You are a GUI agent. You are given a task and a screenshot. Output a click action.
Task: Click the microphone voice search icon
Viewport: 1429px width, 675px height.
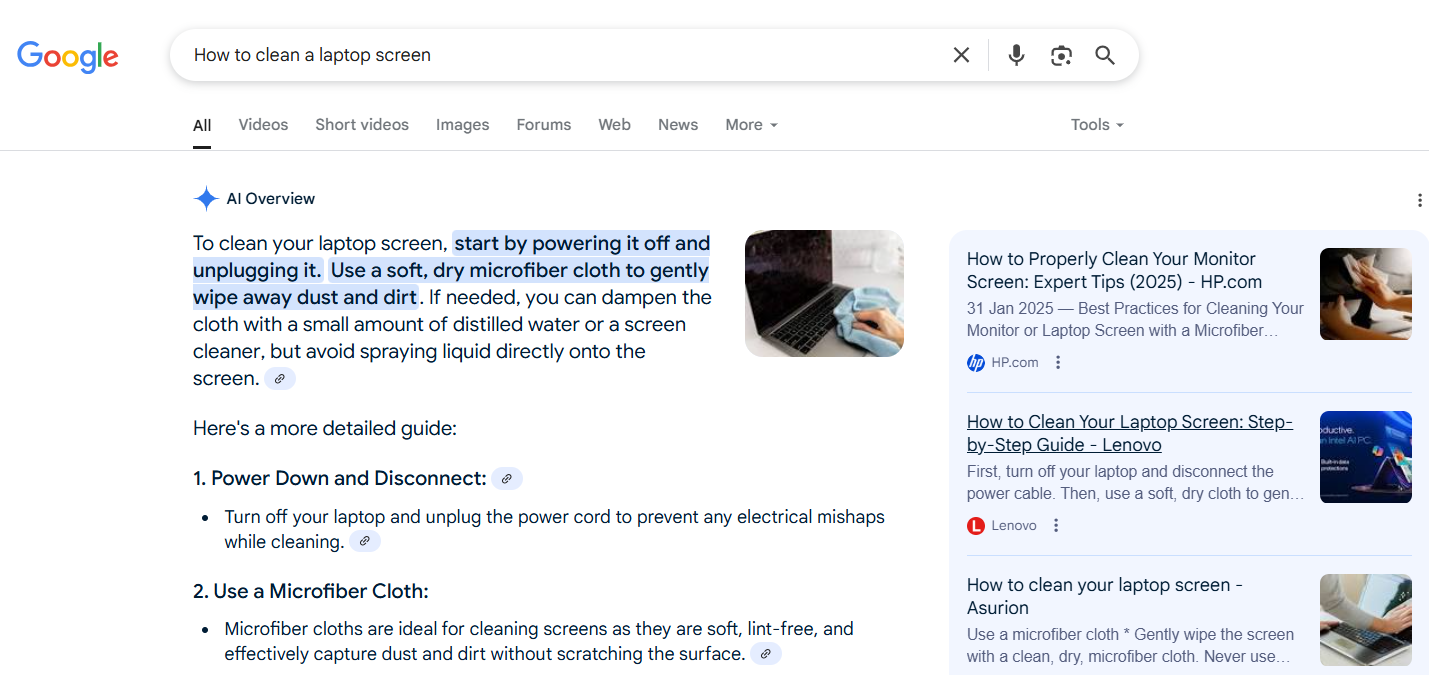tap(1016, 55)
